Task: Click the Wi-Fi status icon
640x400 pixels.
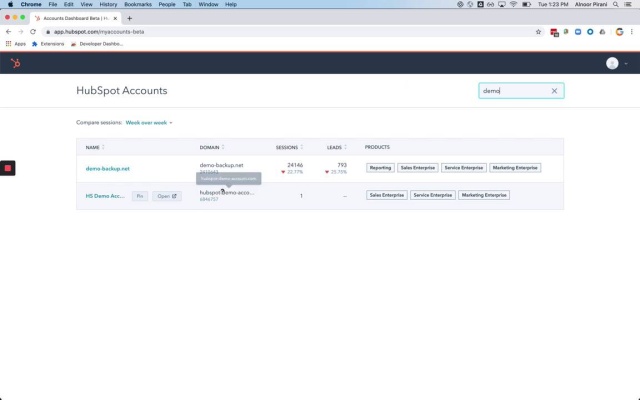Action: coord(513,4)
